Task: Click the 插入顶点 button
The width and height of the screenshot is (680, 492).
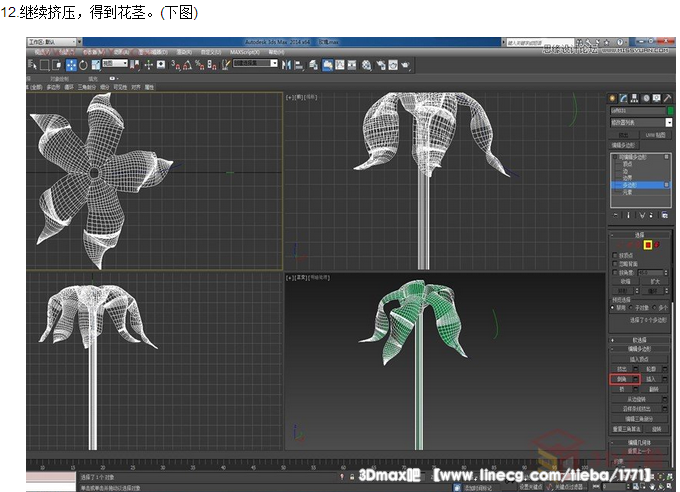Action: click(639, 359)
